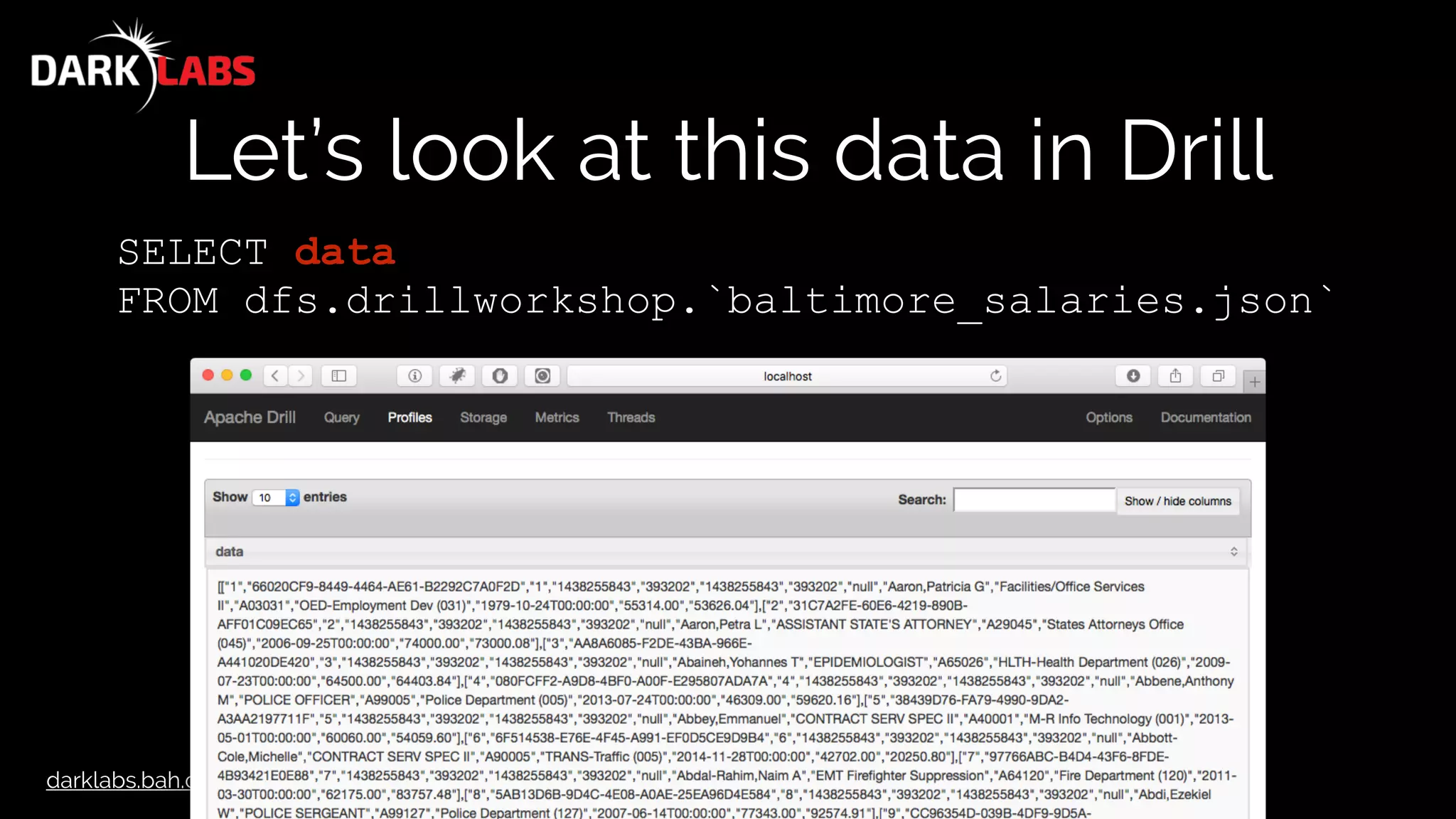Open the Query tab
Image resolution: width=1456 pixels, height=819 pixels.
pos(342,417)
